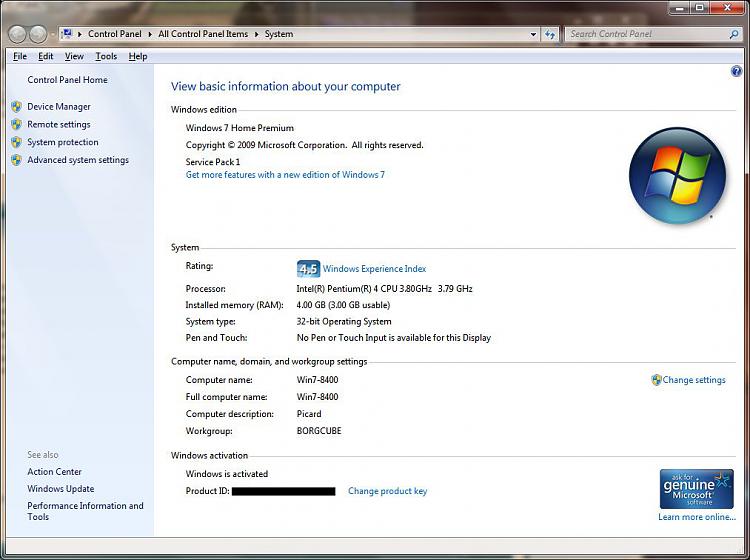Minimize the System window
Screen dimensions: 750x560
pyautogui.click(x=679, y=8)
